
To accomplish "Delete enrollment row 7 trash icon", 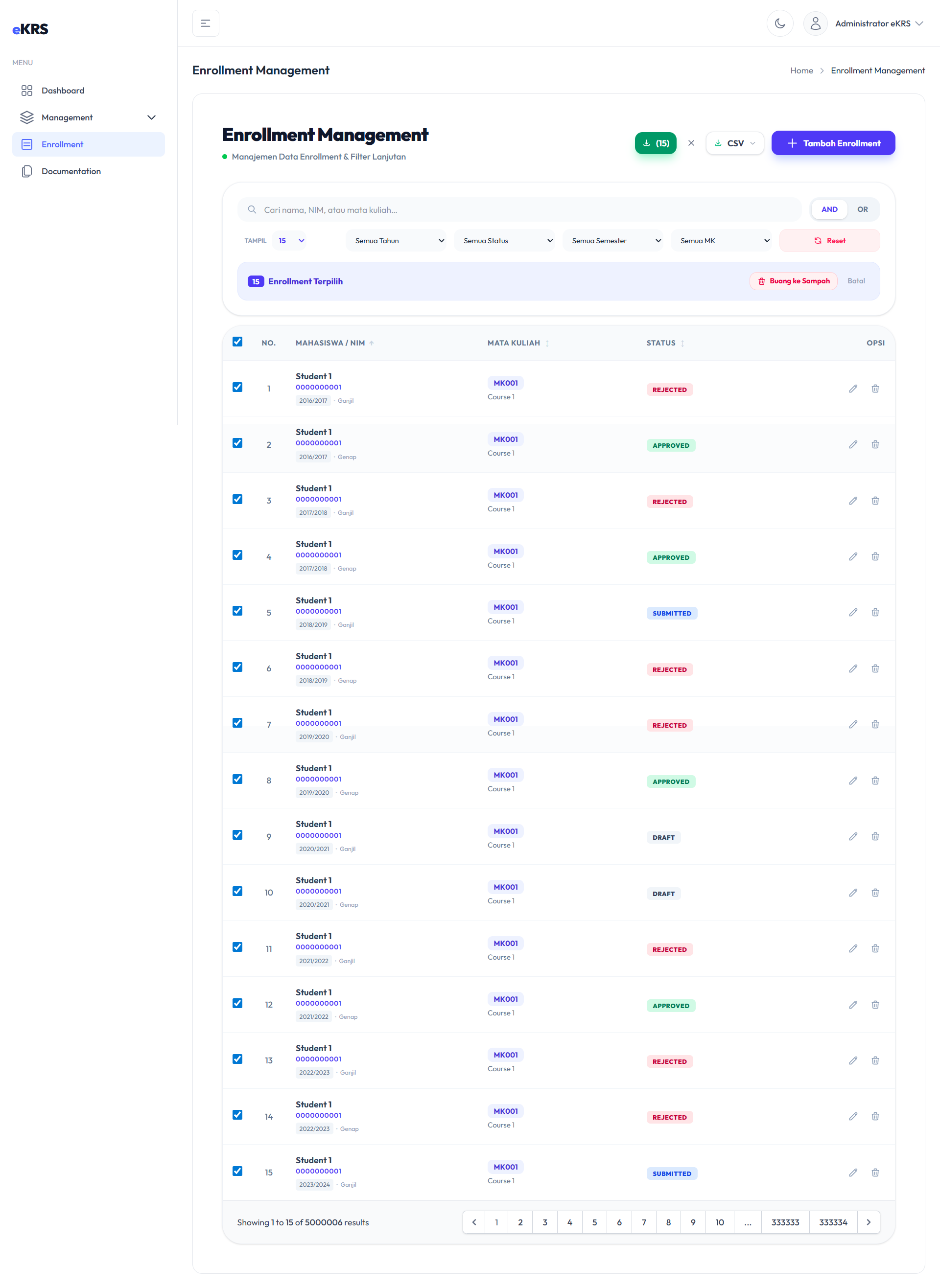I will coord(874,724).
